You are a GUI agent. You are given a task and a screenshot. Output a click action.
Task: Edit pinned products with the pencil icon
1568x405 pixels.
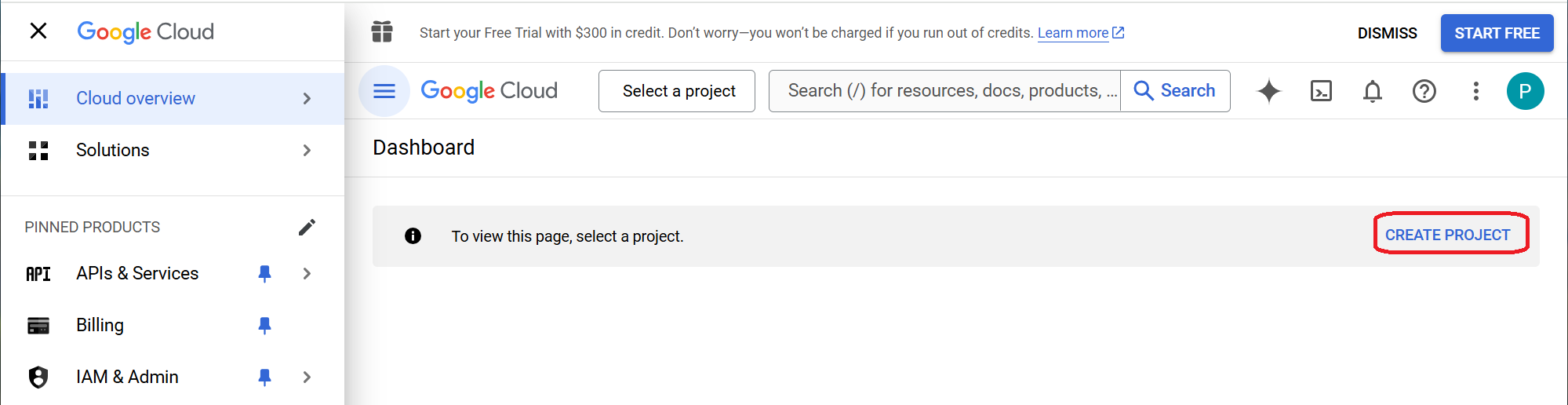click(x=307, y=227)
